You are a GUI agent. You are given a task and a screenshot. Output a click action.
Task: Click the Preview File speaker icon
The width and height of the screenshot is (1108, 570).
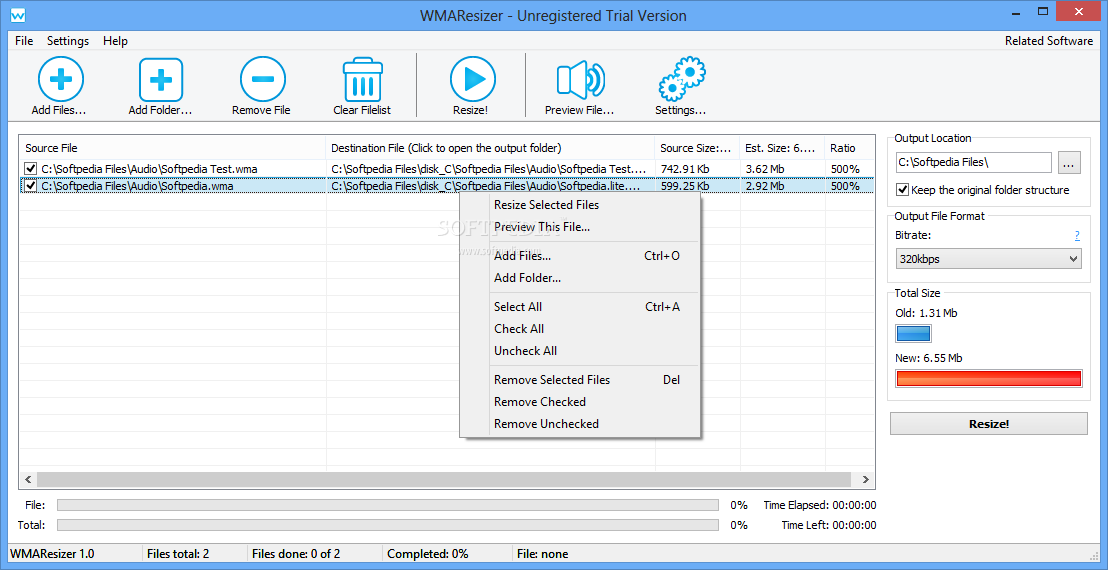pyautogui.click(x=580, y=80)
